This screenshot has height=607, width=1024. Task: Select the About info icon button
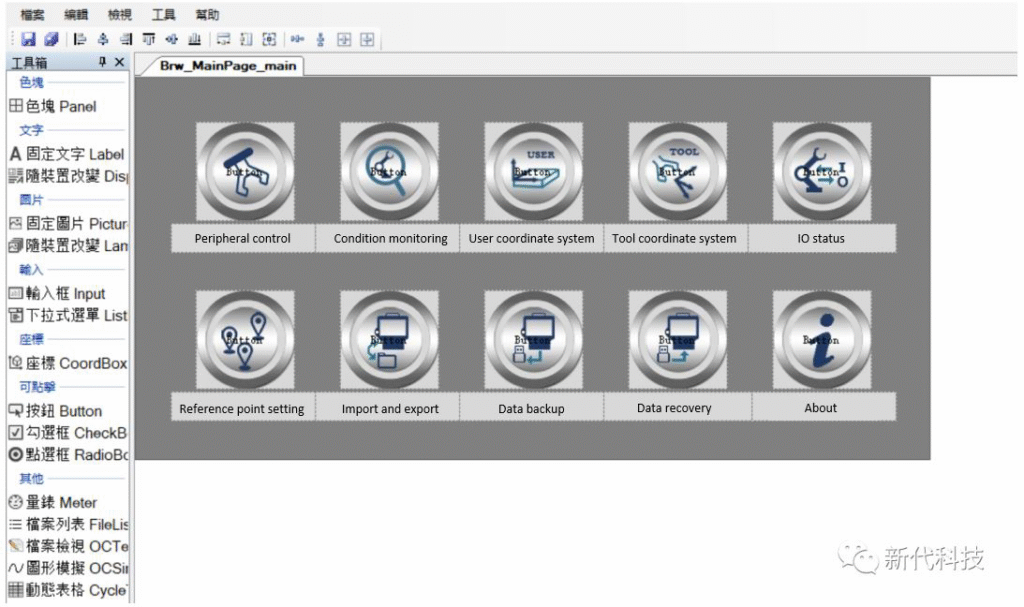coord(821,340)
